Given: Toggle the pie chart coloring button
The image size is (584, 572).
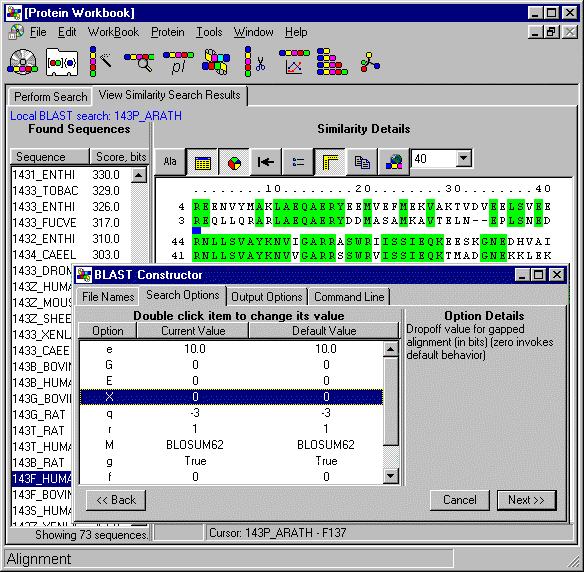Looking at the screenshot, I should [x=234, y=162].
